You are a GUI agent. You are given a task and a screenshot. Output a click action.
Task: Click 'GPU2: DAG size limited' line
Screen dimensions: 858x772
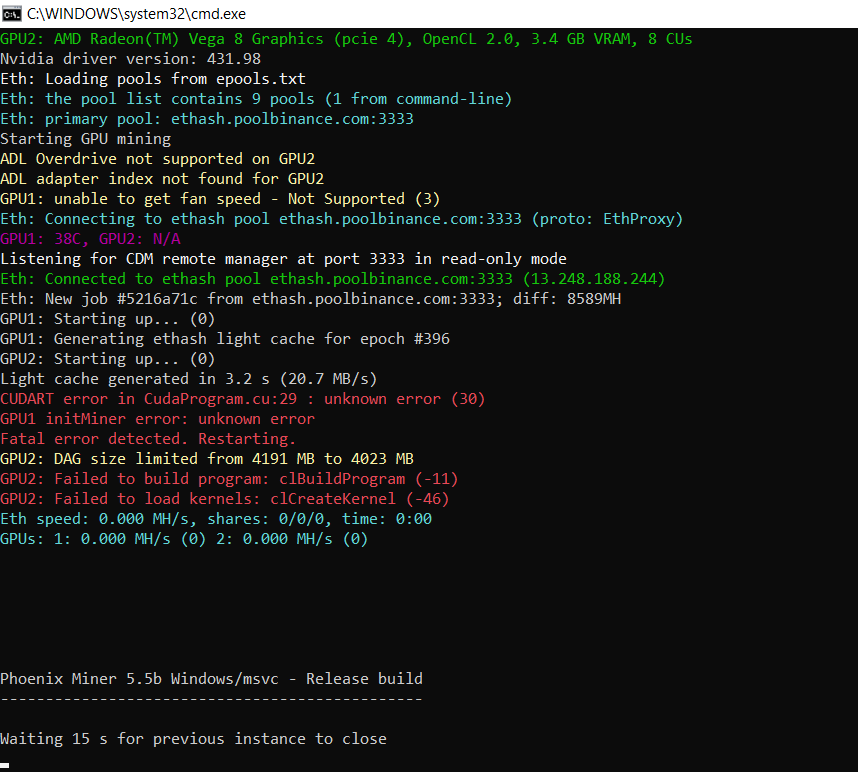click(x=207, y=459)
